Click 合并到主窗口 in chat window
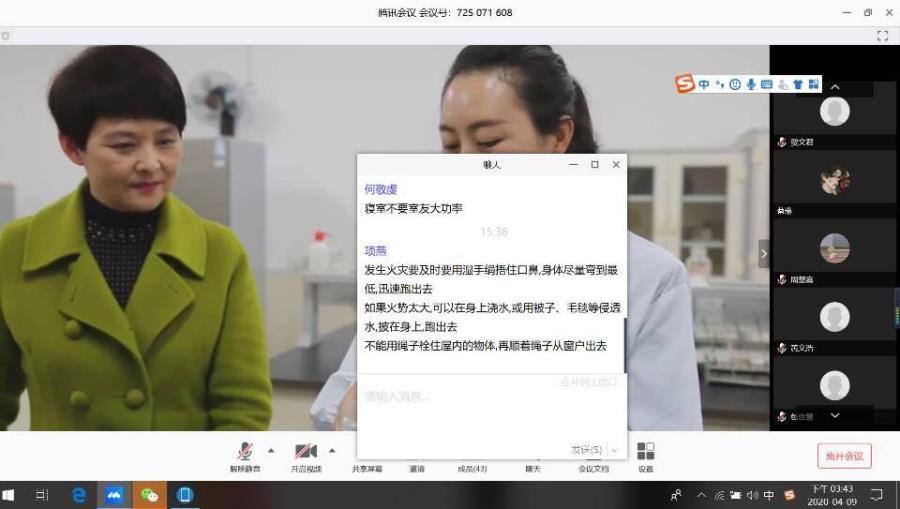This screenshot has height=509, width=900. click(589, 382)
